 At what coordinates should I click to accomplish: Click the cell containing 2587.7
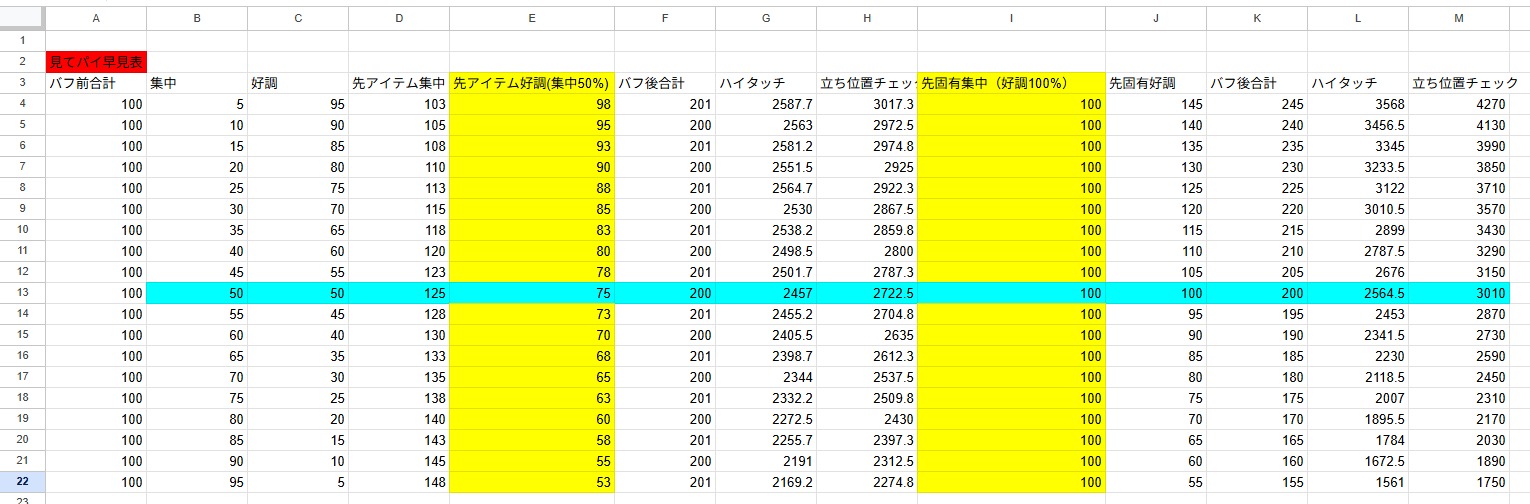click(766, 104)
